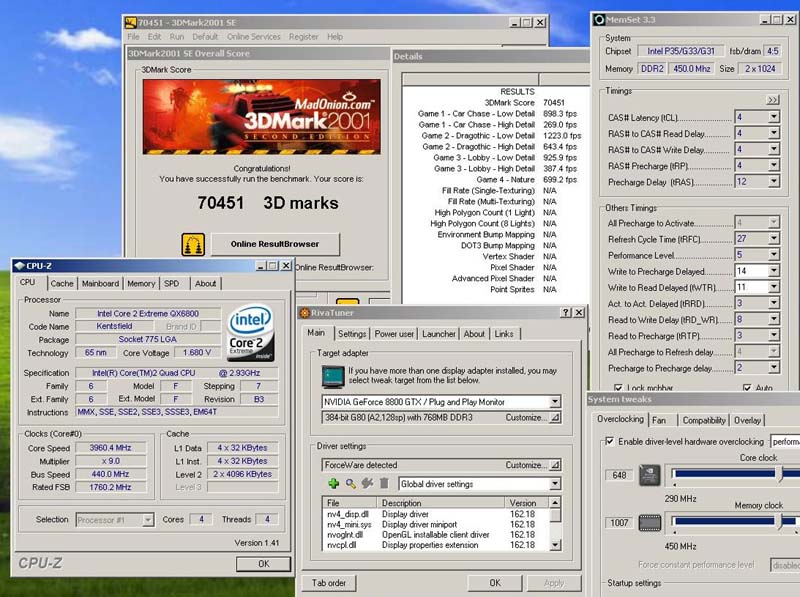Open the Refresh Cycle Time (tRFC) dropdown
The height and width of the screenshot is (597, 800).
pyautogui.click(x=773, y=238)
